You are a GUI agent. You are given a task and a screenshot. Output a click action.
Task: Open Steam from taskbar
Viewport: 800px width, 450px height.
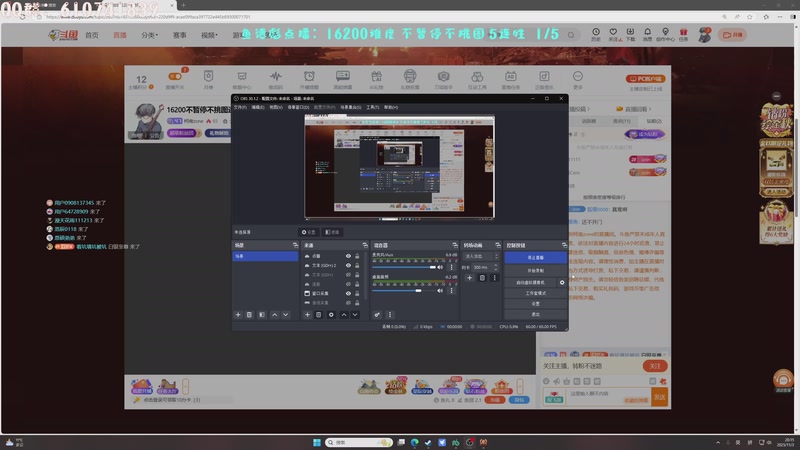pyautogui.click(x=428, y=442)
